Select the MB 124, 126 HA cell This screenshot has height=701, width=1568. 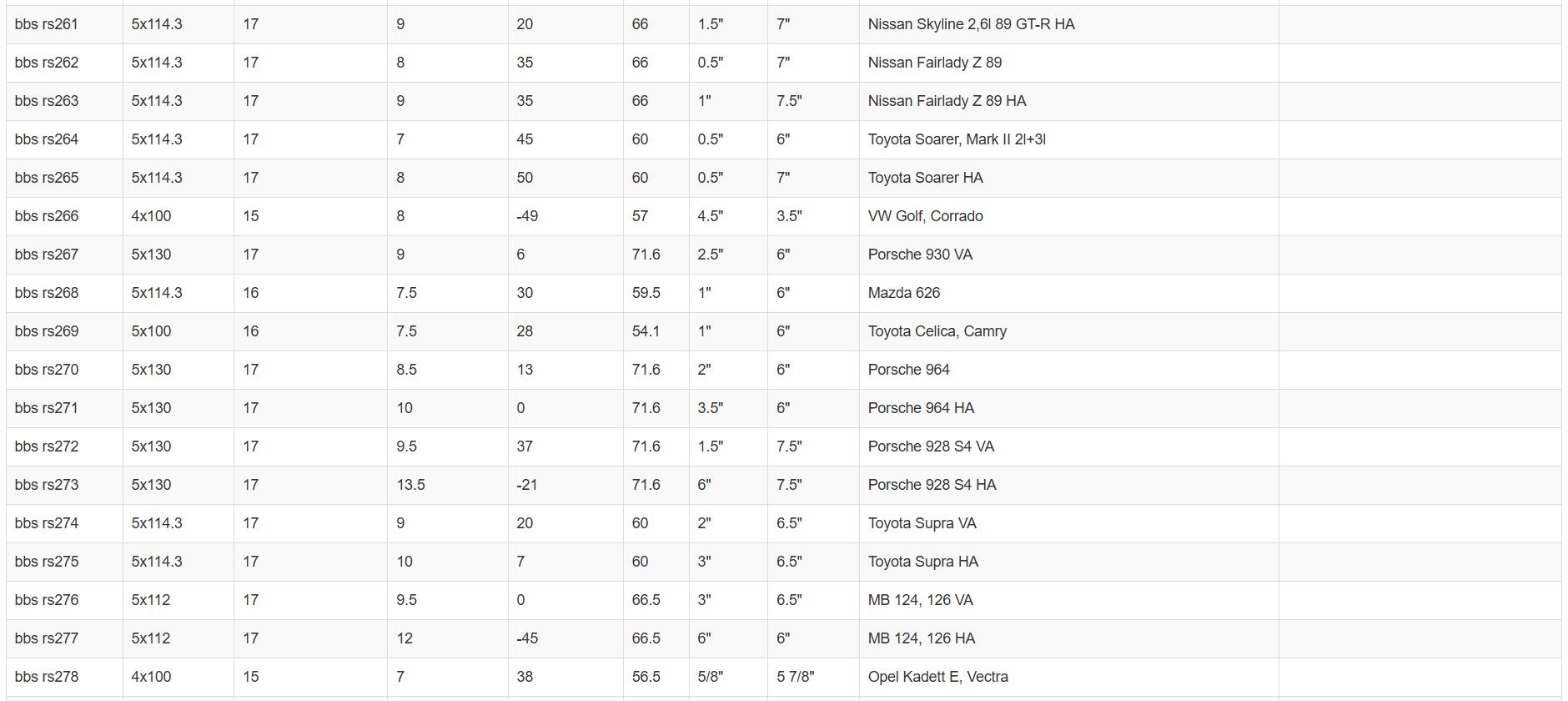pos(1068,638)
